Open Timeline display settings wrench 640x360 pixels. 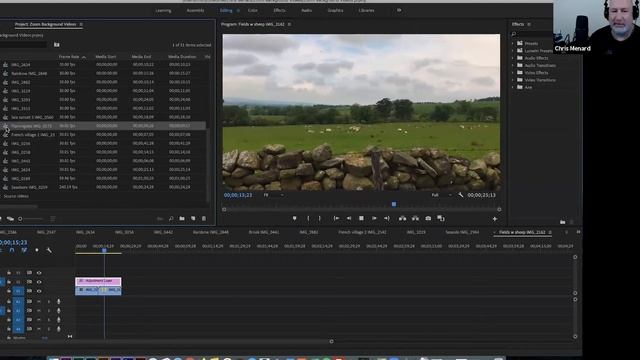pos(49,250)
